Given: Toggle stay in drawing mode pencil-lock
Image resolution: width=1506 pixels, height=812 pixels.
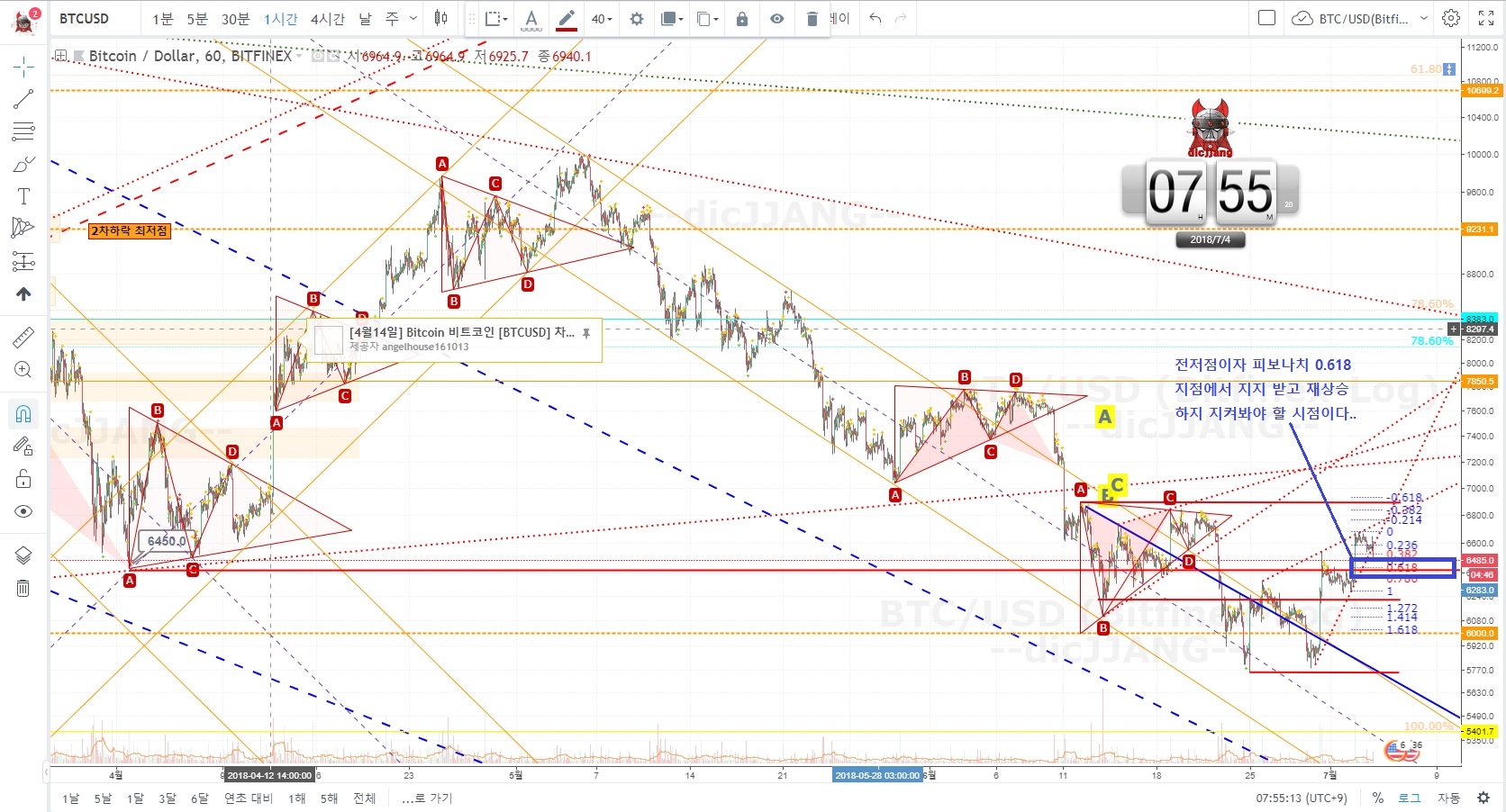Looking at the screenshot, I should pos(23,446).
